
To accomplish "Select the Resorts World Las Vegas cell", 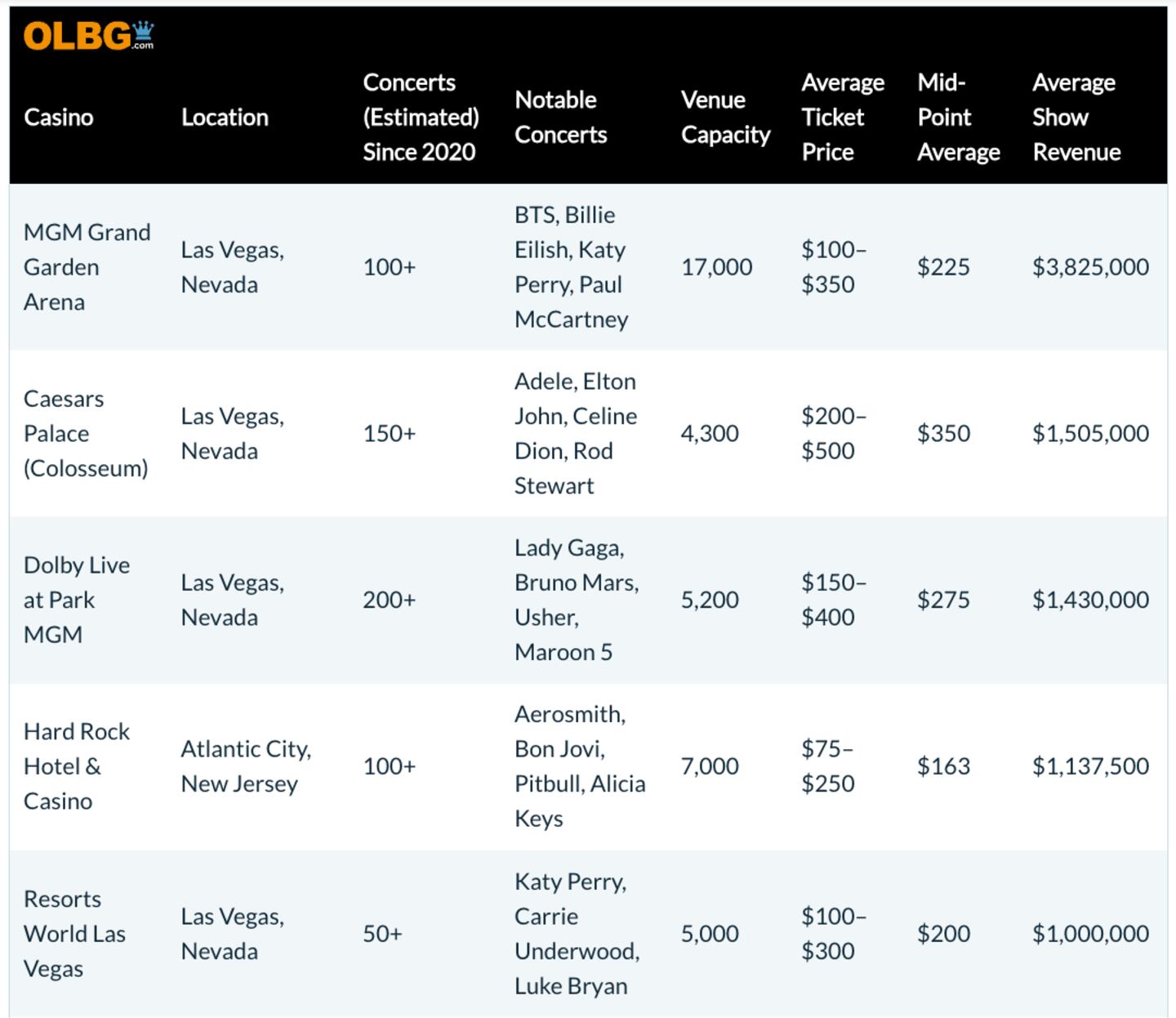I will click(x=74, y=934).
